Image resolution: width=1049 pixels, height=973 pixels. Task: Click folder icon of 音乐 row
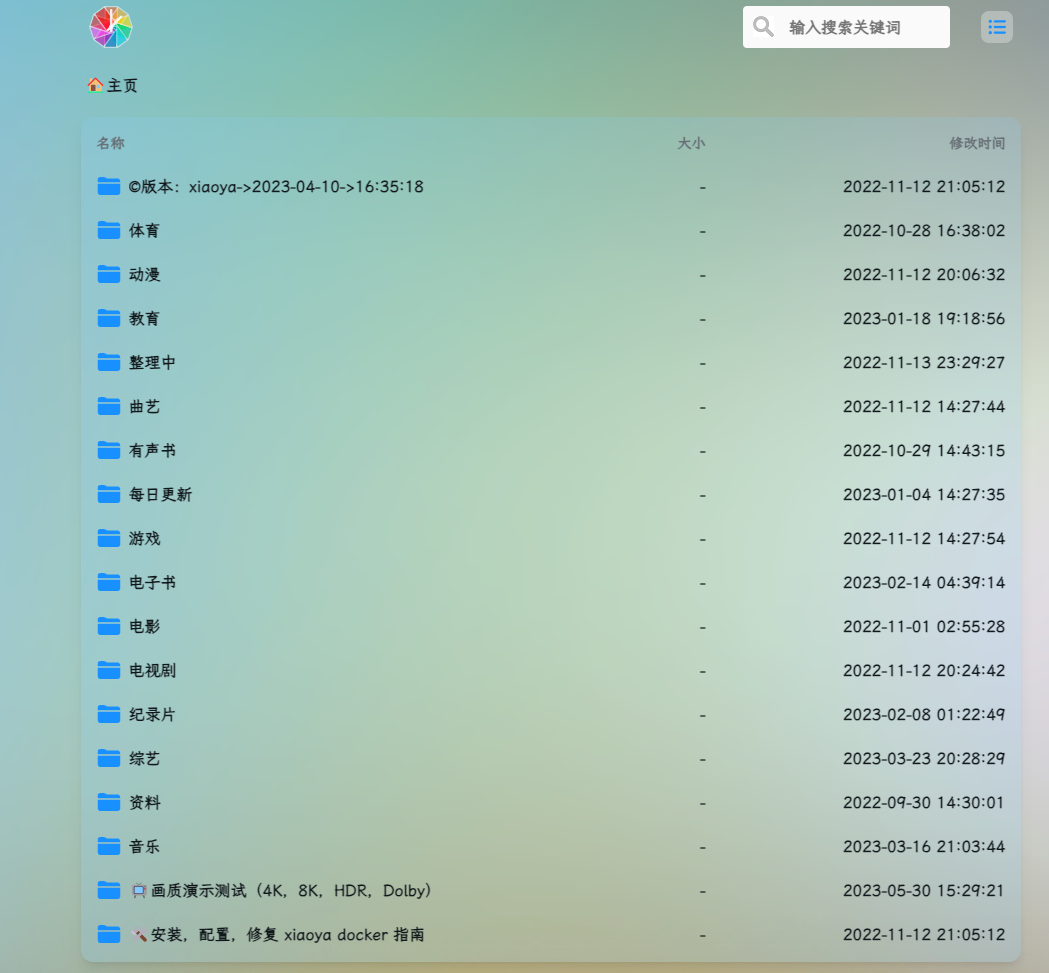tap(108, 847)
